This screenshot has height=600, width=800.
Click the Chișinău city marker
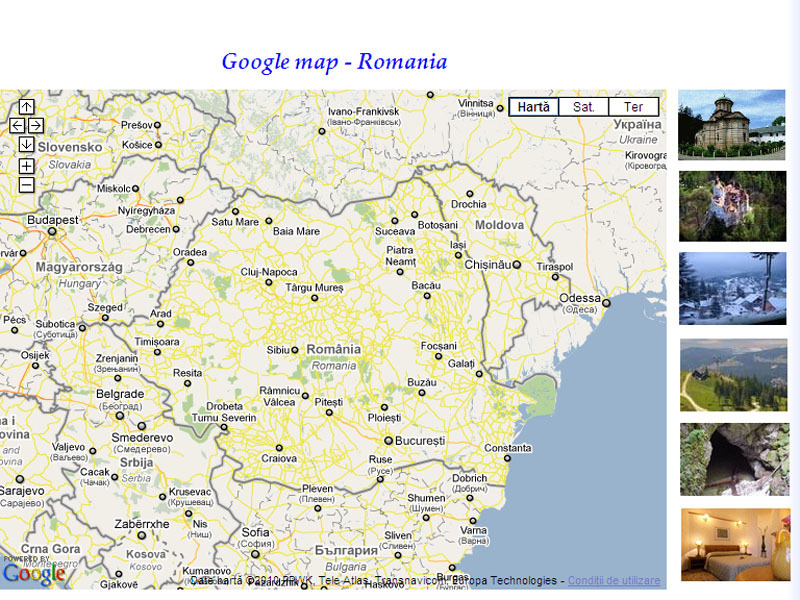pos(517,265)
